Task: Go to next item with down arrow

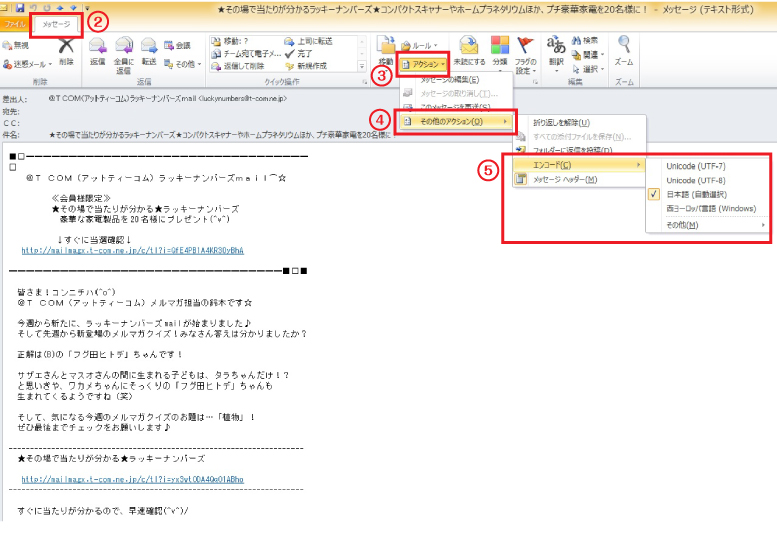Action: [x=74, y=7]
